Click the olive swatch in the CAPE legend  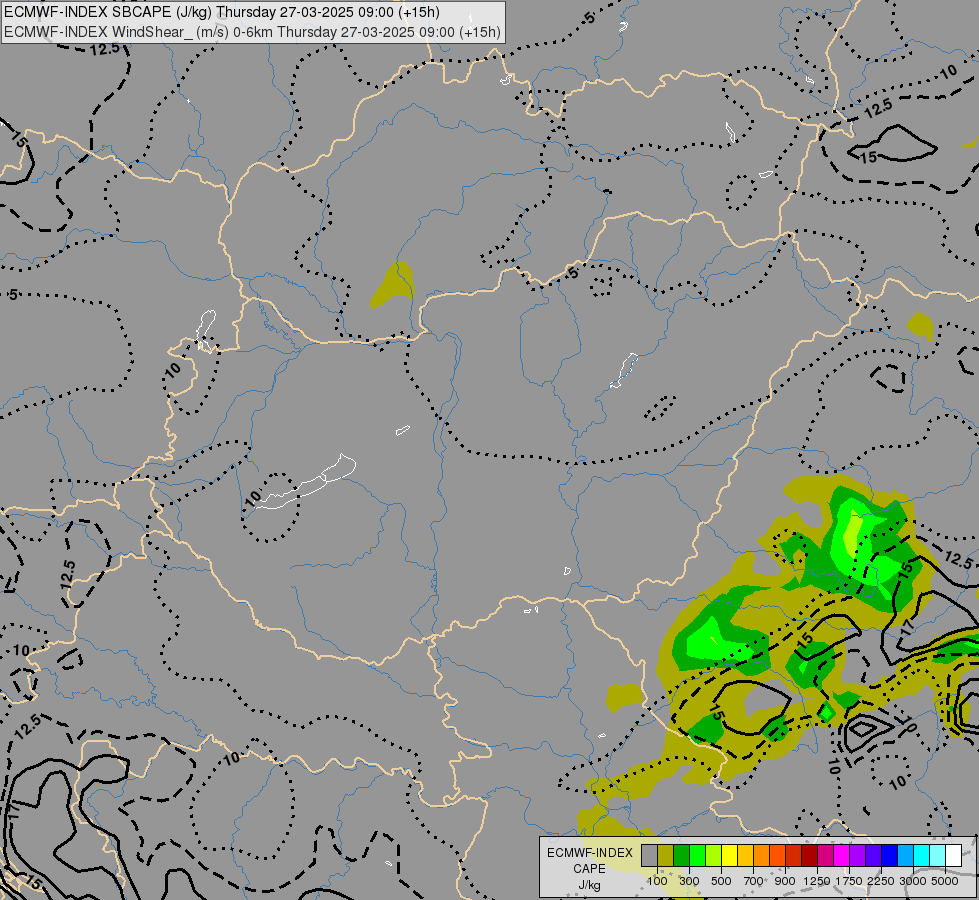click(666, 856)
